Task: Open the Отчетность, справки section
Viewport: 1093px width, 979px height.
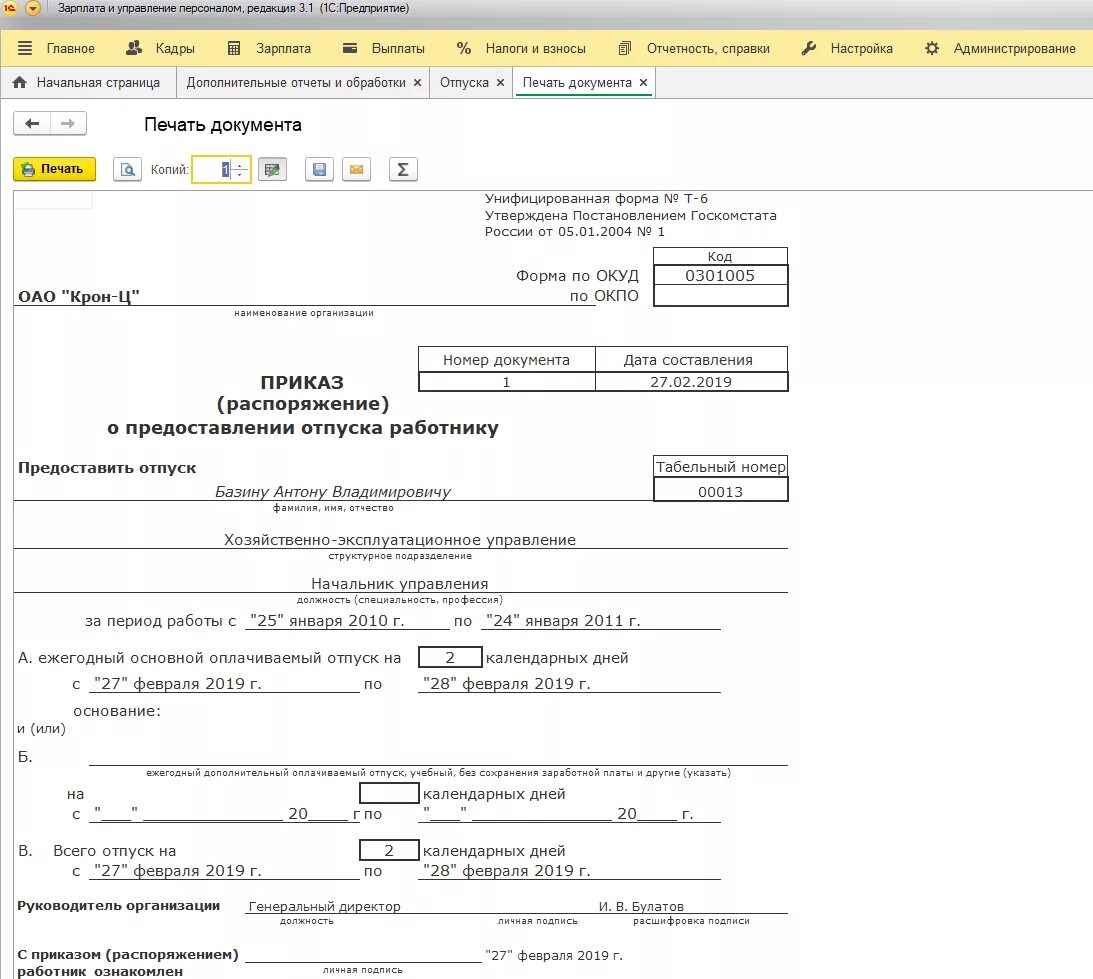Action: coord(708,48)
